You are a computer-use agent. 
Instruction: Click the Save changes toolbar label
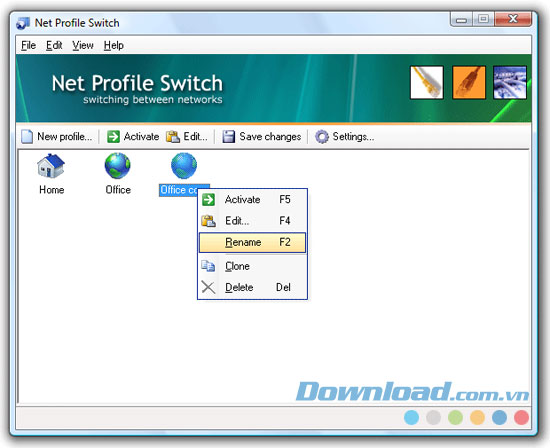pyautogui.click(x=270, y=136)
